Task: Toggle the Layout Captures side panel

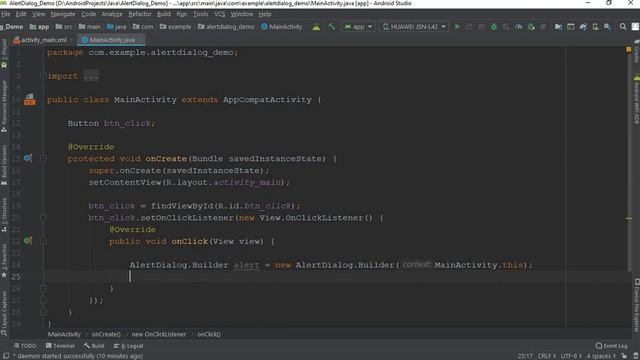Action: (x=4, y=313)
